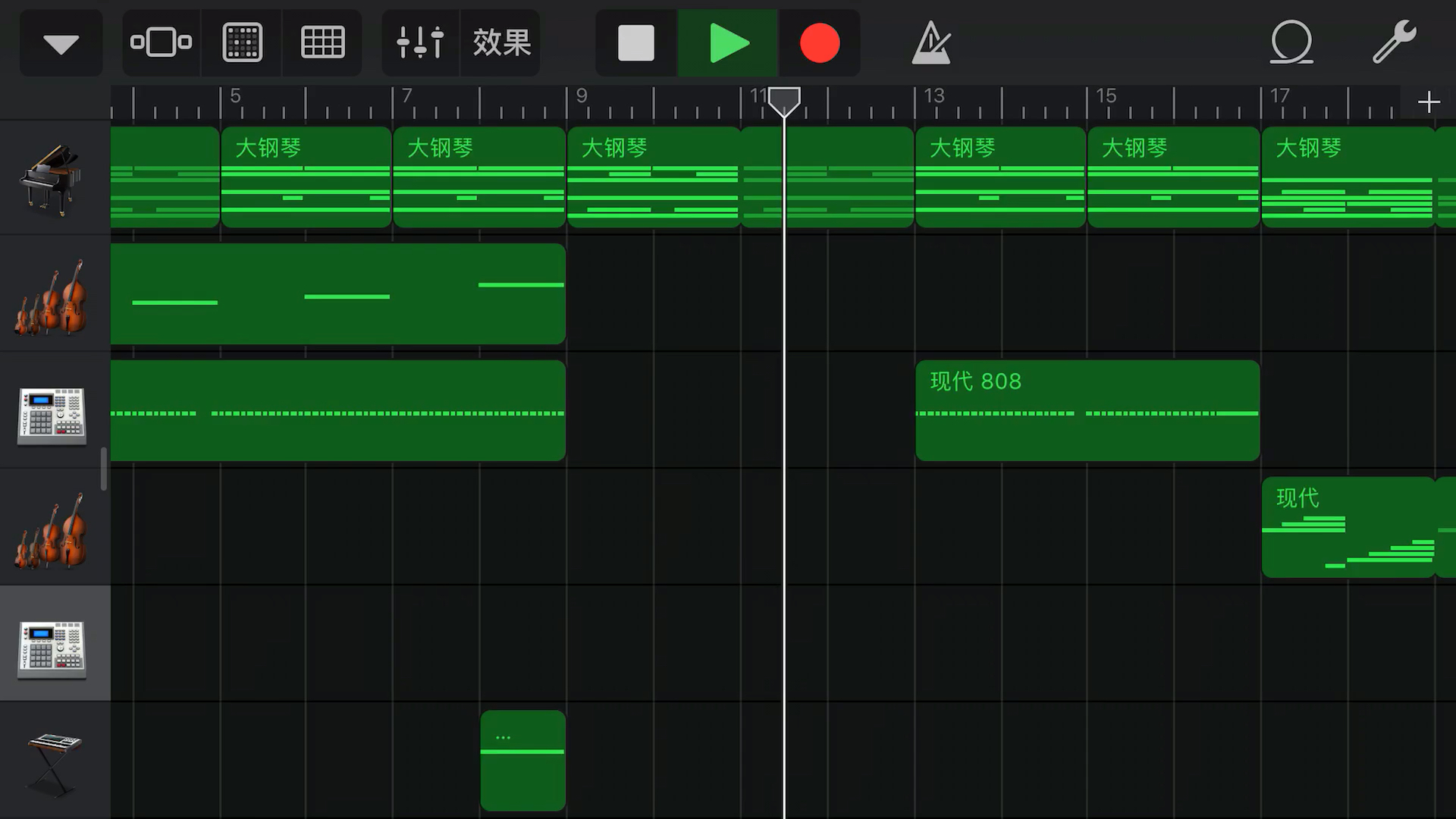Open the My Songs dropdown arrow
This screenshot has height=819, width=1456.
coord(61,43)
